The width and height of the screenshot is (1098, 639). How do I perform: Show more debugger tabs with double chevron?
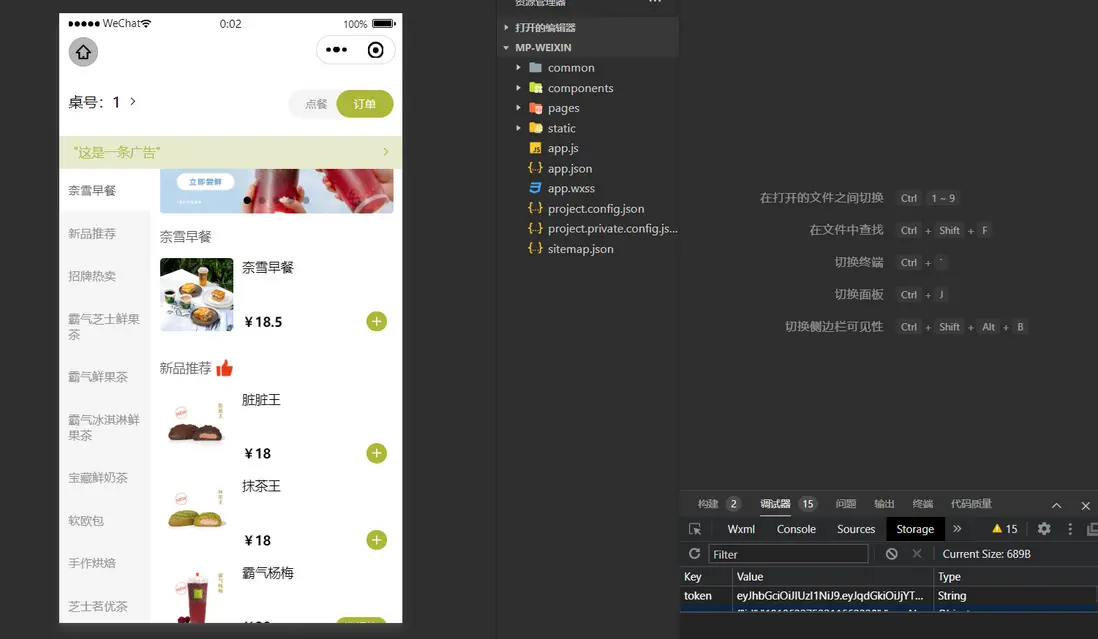957,528
